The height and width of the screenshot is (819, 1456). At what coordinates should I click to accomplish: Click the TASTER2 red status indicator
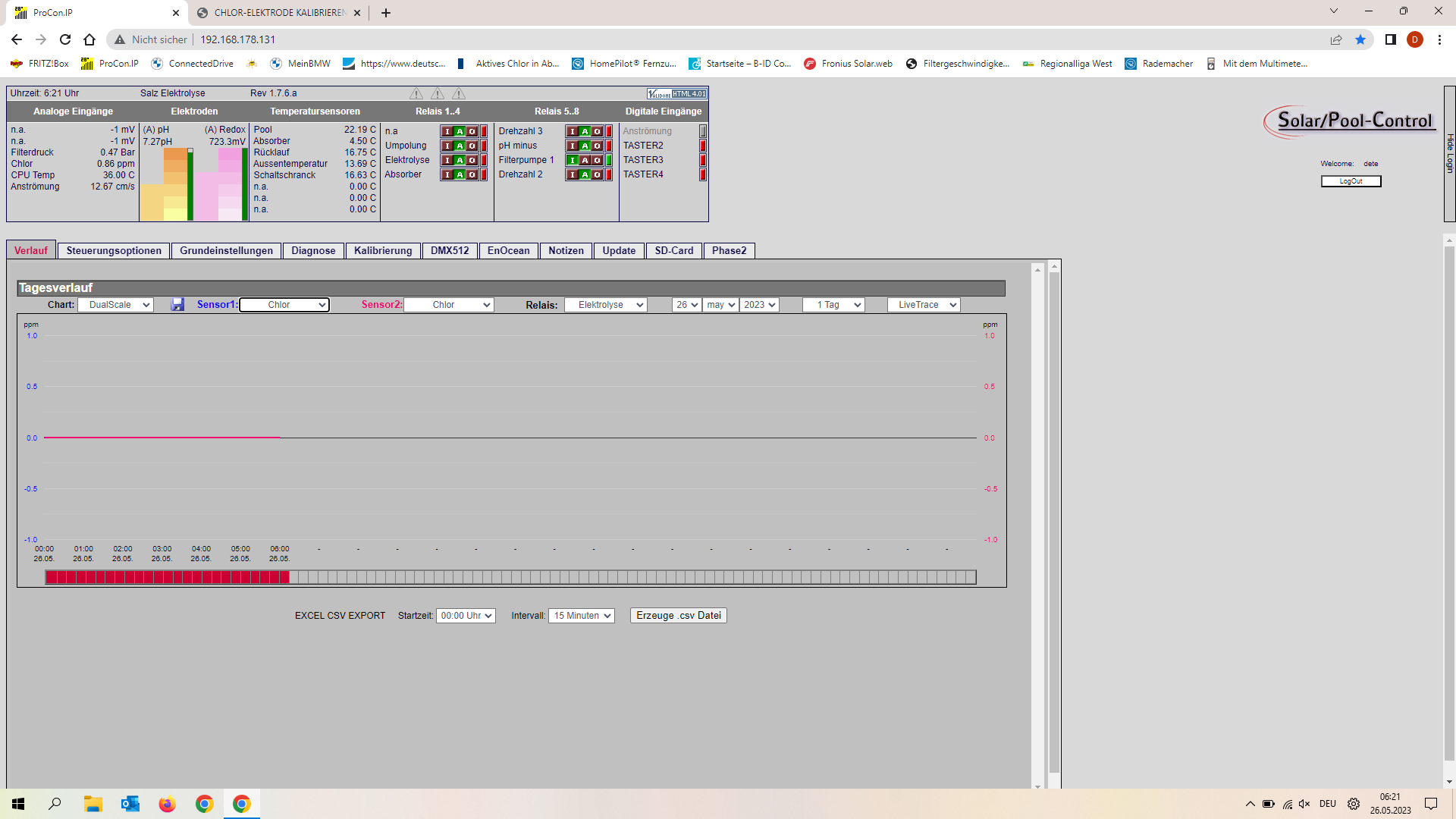[703, 146]
